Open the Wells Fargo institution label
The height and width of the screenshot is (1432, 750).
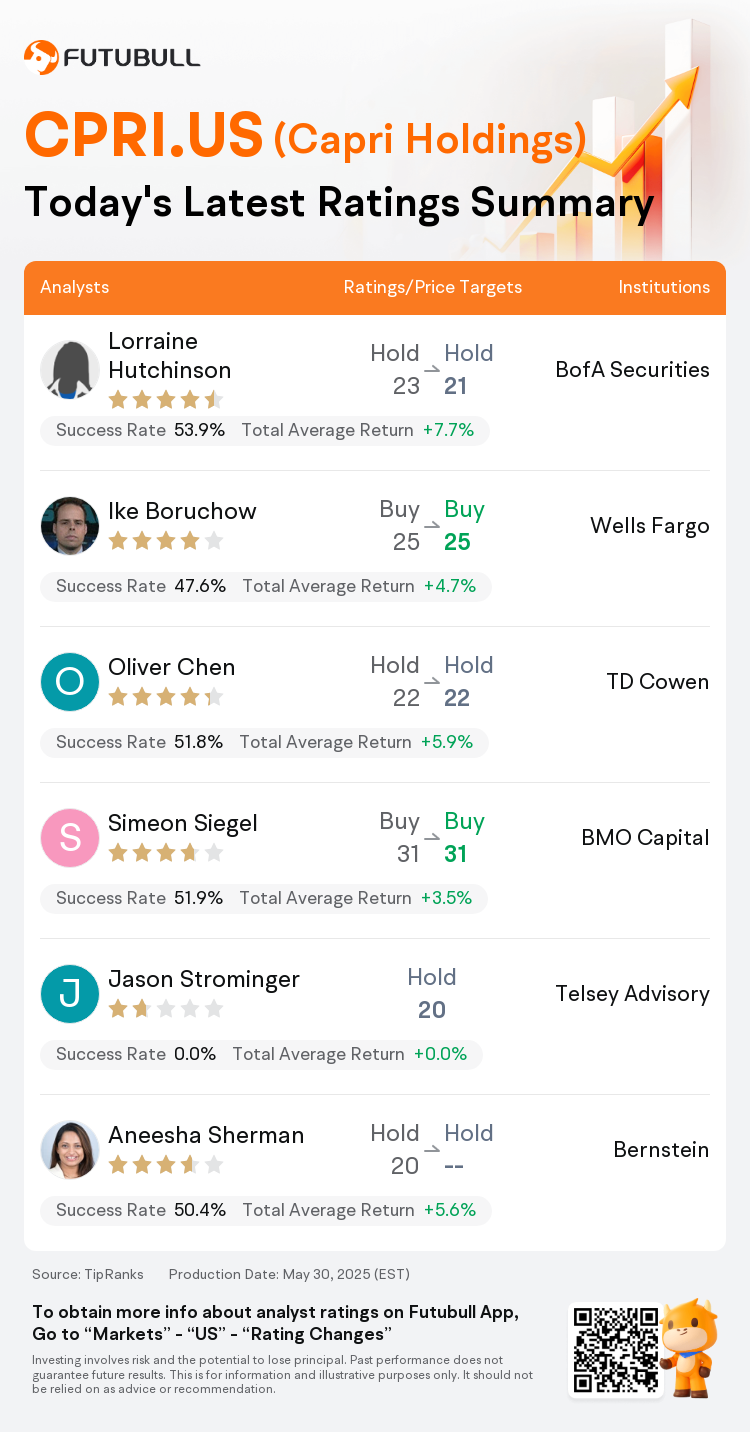coord(650,526)
